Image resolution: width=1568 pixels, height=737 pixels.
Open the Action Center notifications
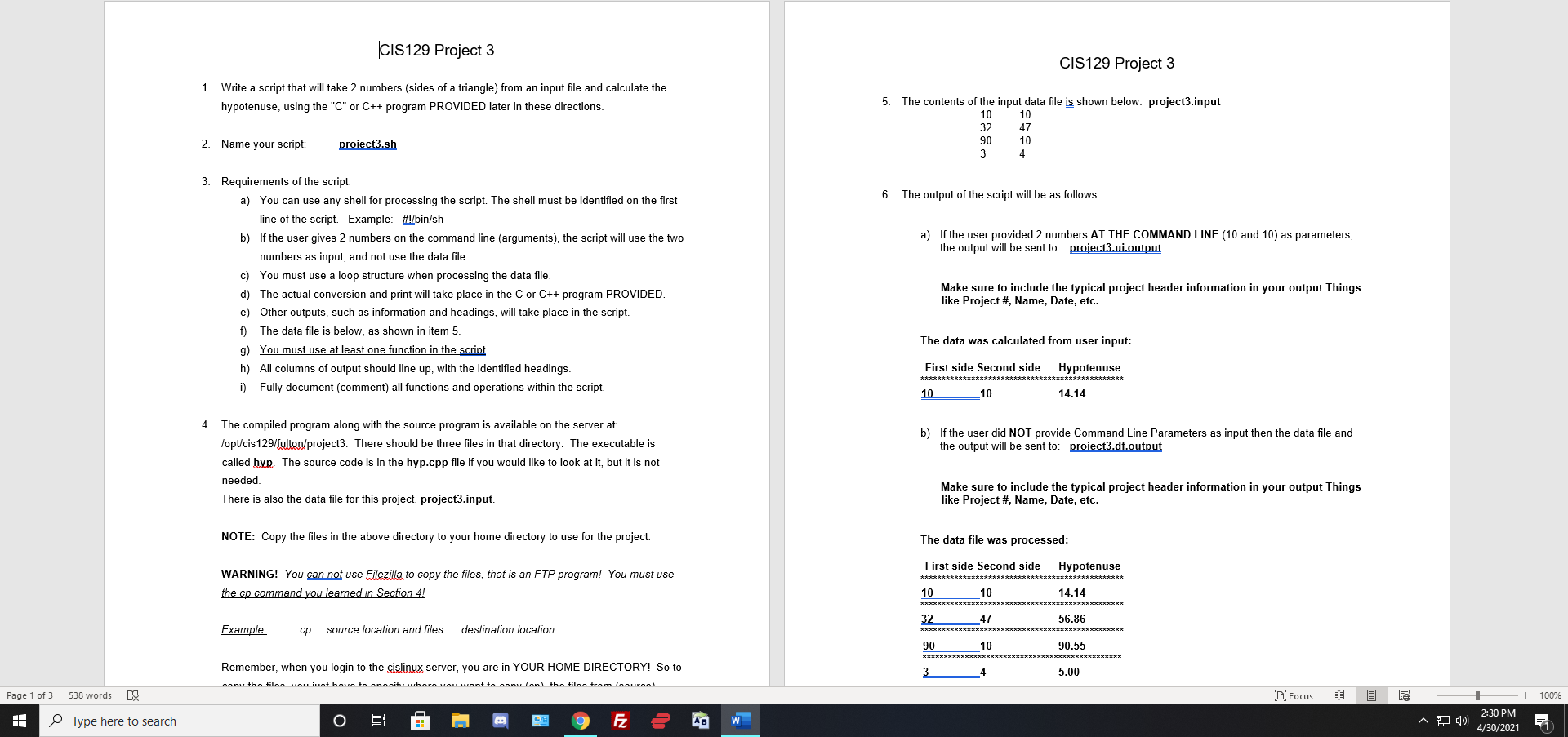click(1543, 721)
